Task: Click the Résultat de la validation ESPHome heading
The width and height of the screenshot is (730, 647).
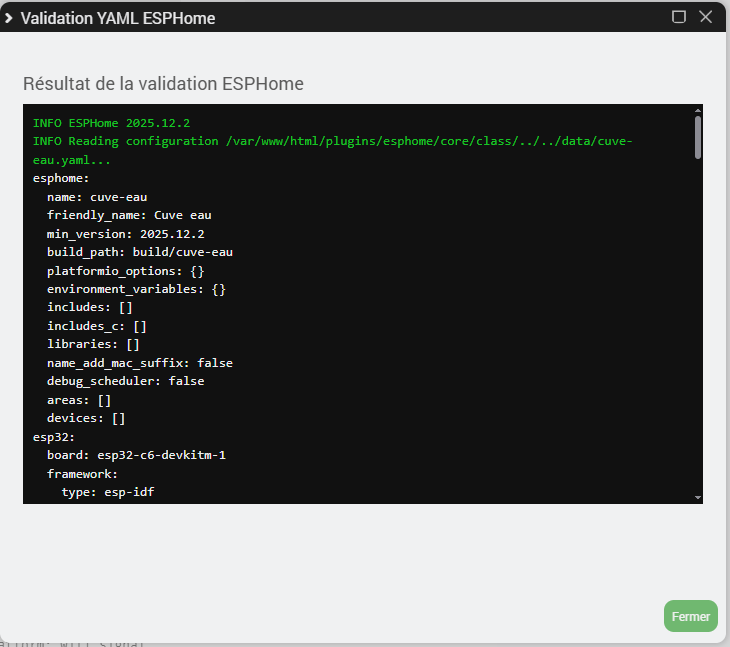Action: [x=163, y=84]
